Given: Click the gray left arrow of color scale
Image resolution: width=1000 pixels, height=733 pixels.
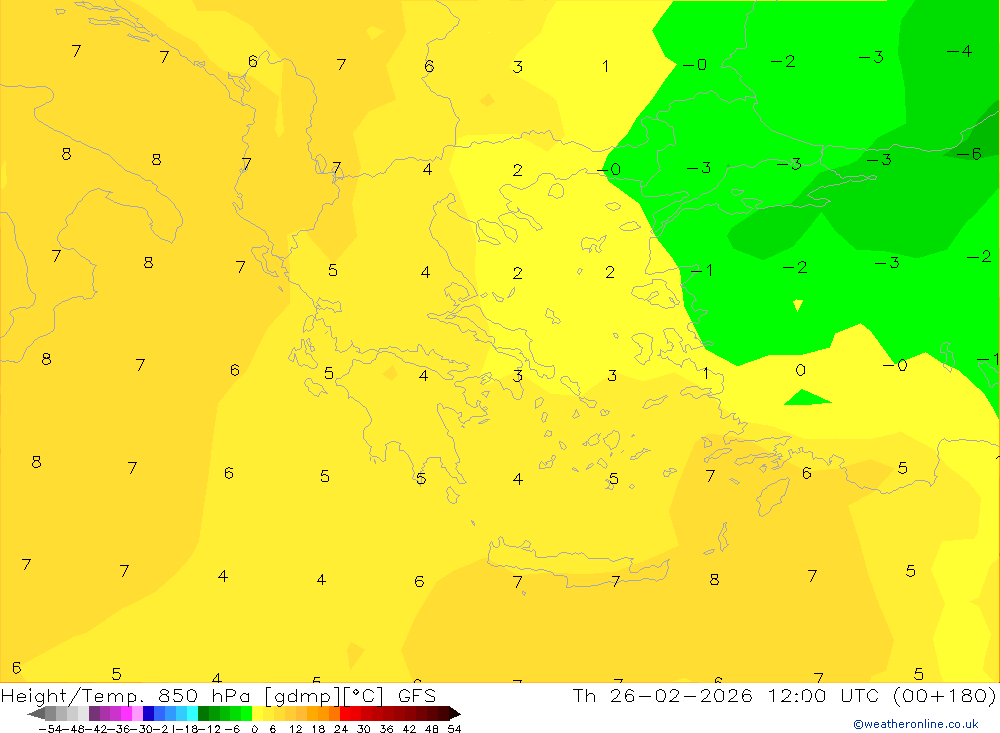Looking at the screenshot, I should tap(36, 713).
